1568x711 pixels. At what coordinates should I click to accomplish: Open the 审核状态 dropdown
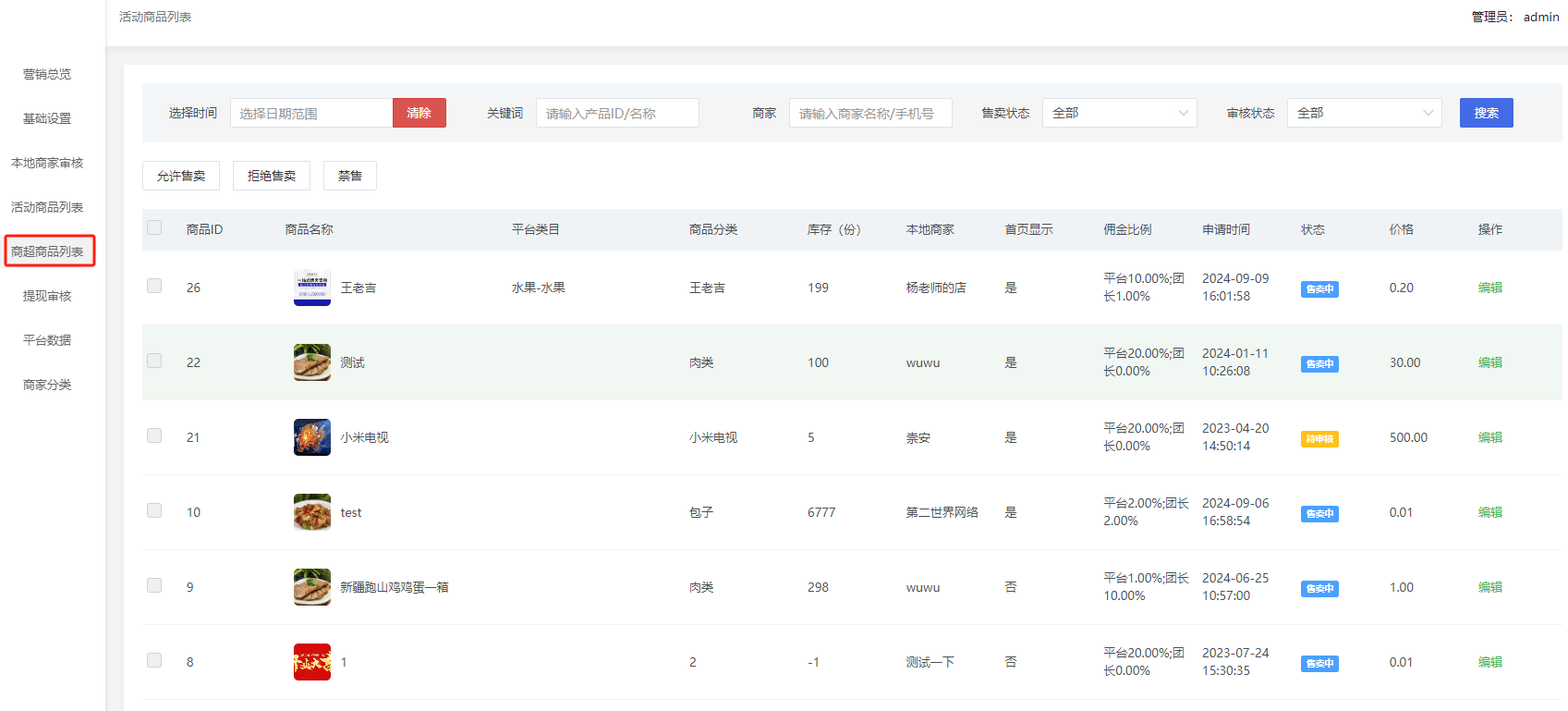[1364, 113]
